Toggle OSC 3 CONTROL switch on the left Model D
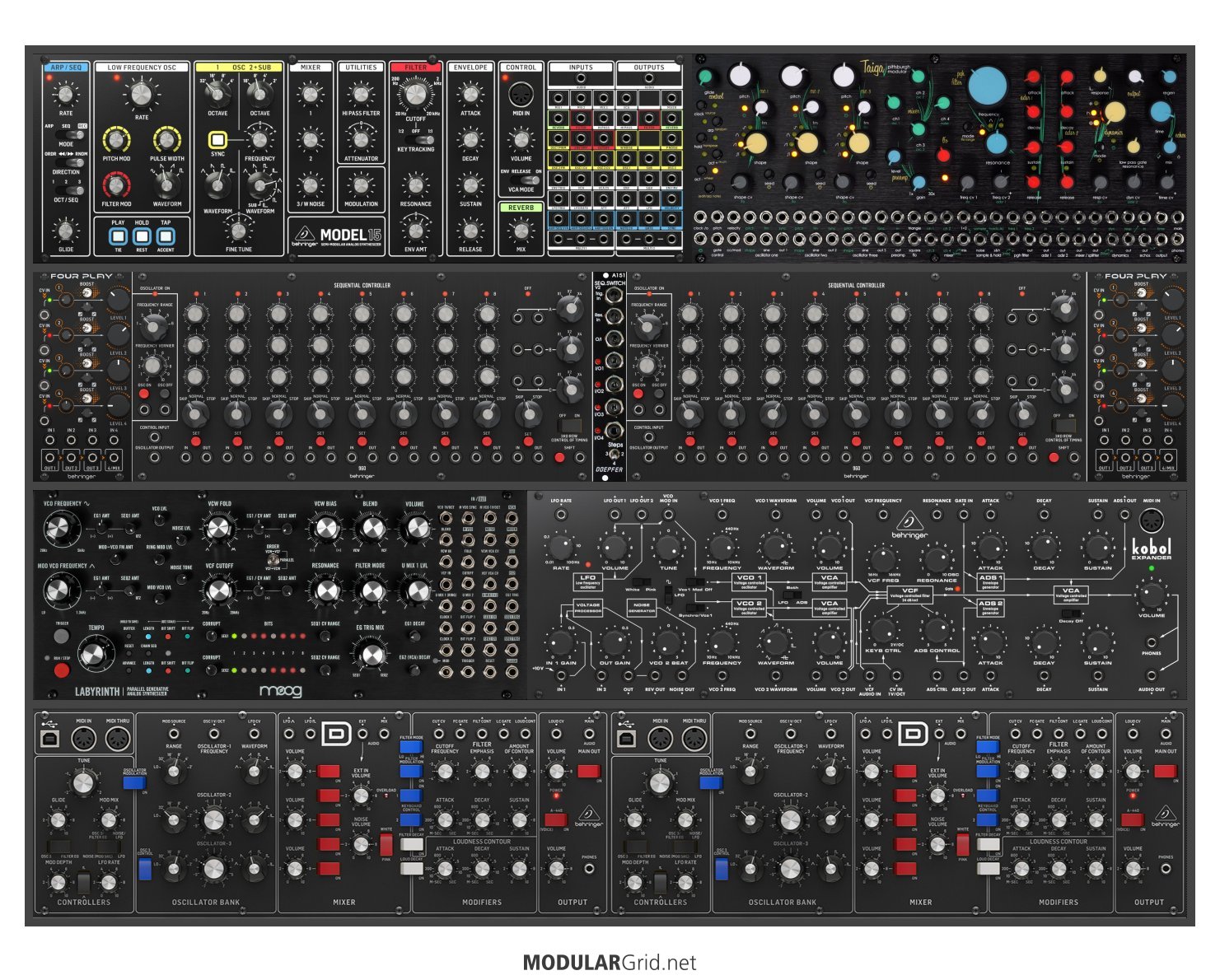 (x=145, y=870)
